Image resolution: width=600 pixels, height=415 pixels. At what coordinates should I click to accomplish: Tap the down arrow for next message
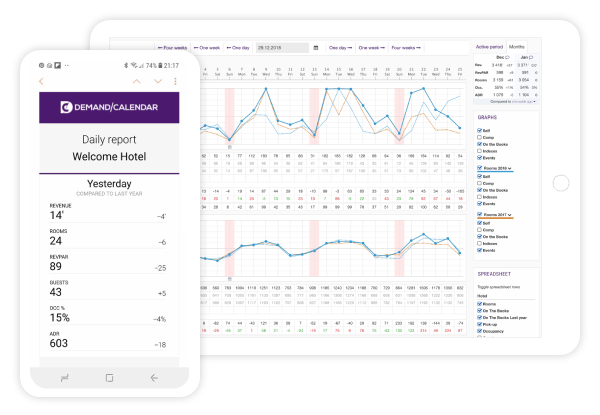tap(157, 80)
